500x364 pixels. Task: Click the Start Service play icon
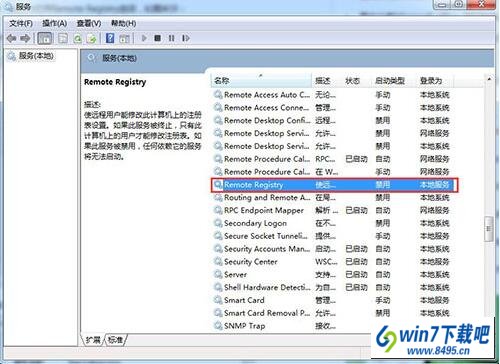pyautogui.click(x=144, y=38)
